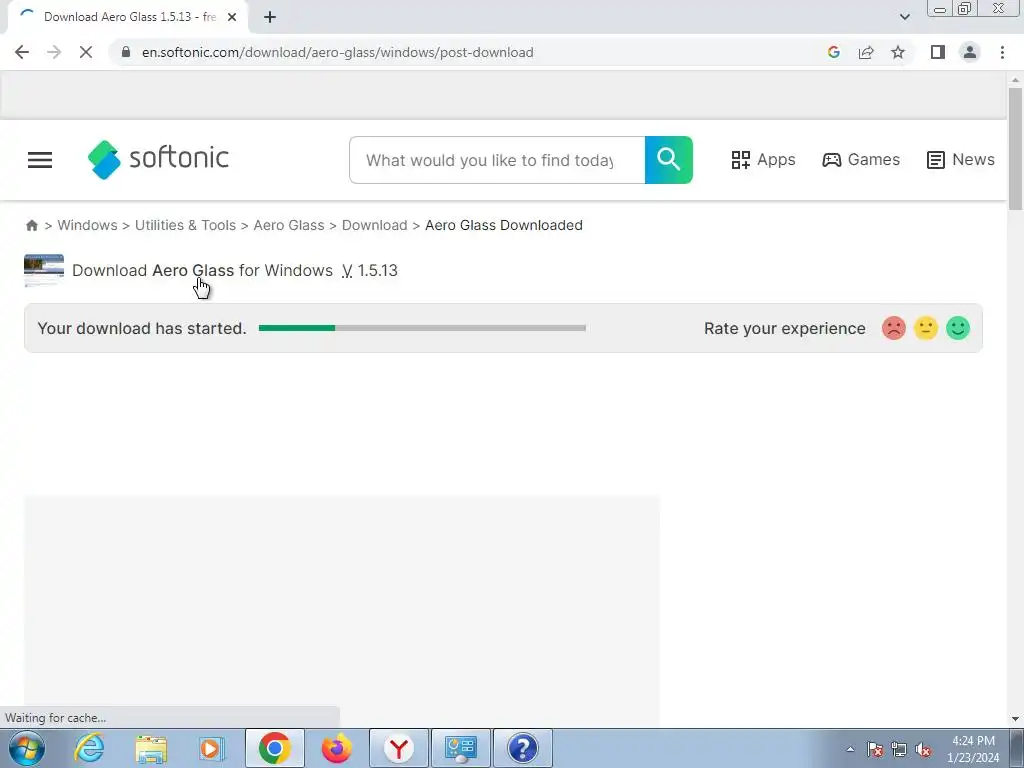Open the News section
Screen dimensions: 1024x768
(961, 159)
